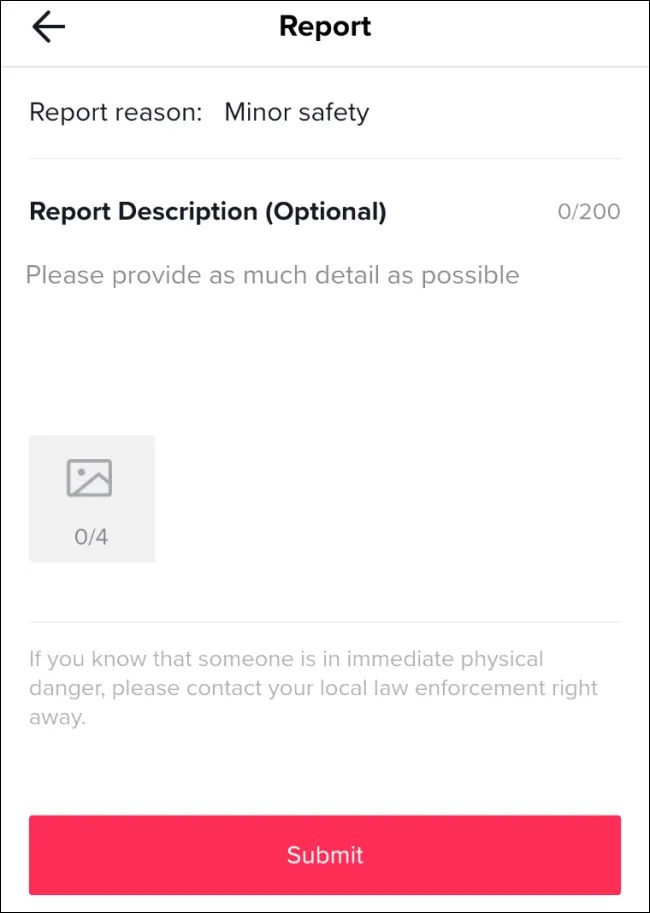Screen dimensions: 650x913
Task: Tap the left-pointing navigation arrow
Action: coord(47,27)
